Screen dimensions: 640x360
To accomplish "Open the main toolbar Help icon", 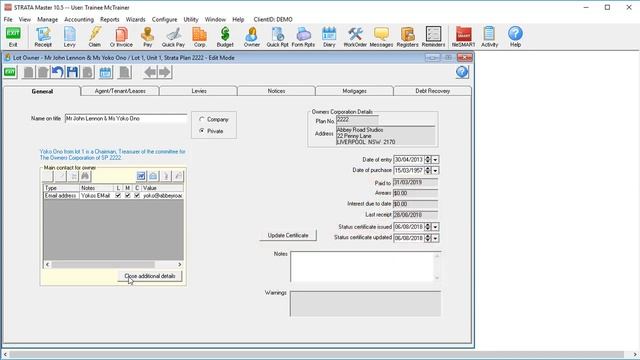I will [x=516, y=37].
